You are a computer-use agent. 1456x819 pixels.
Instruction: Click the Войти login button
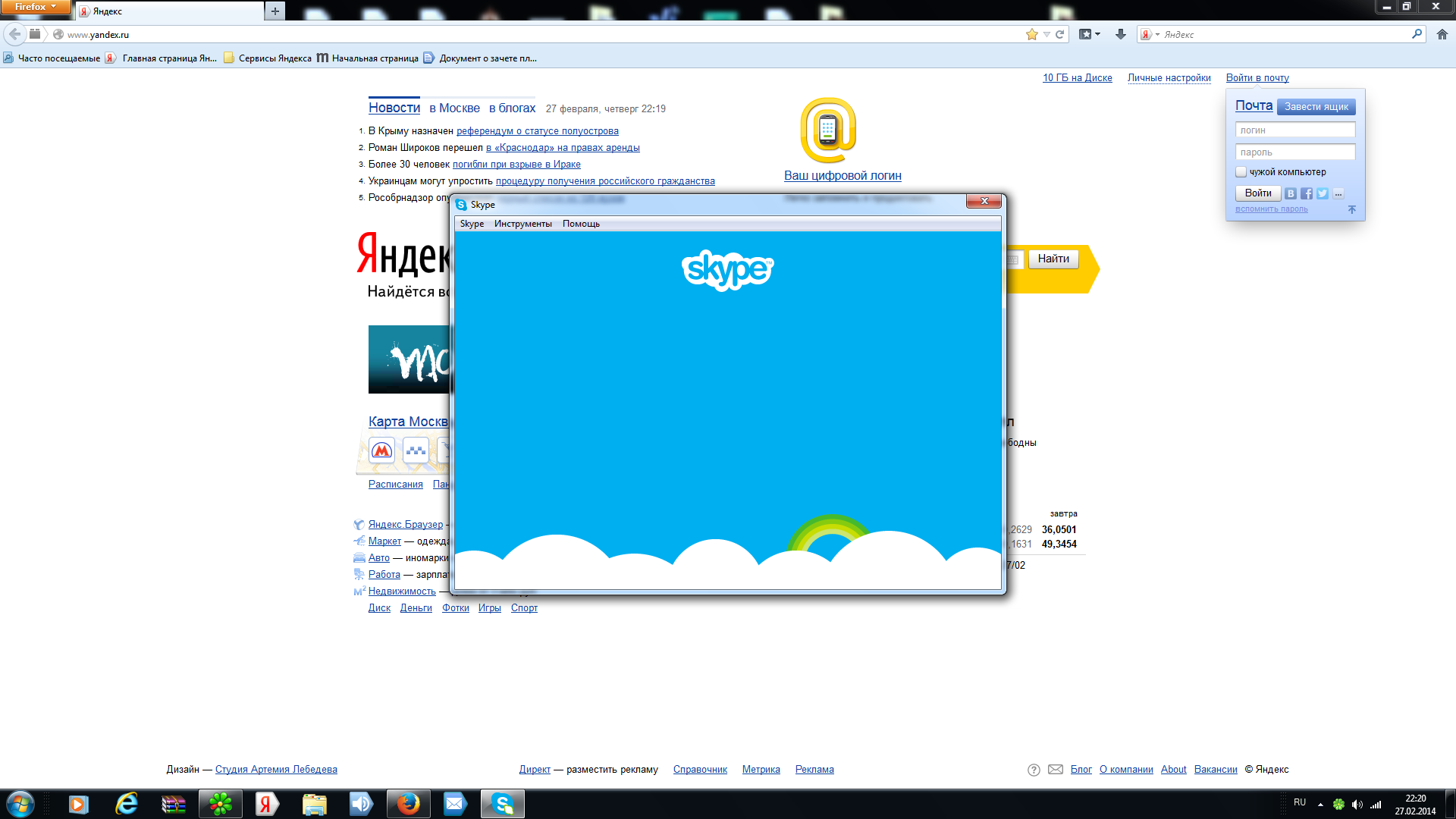click(x=1257, y=193)
